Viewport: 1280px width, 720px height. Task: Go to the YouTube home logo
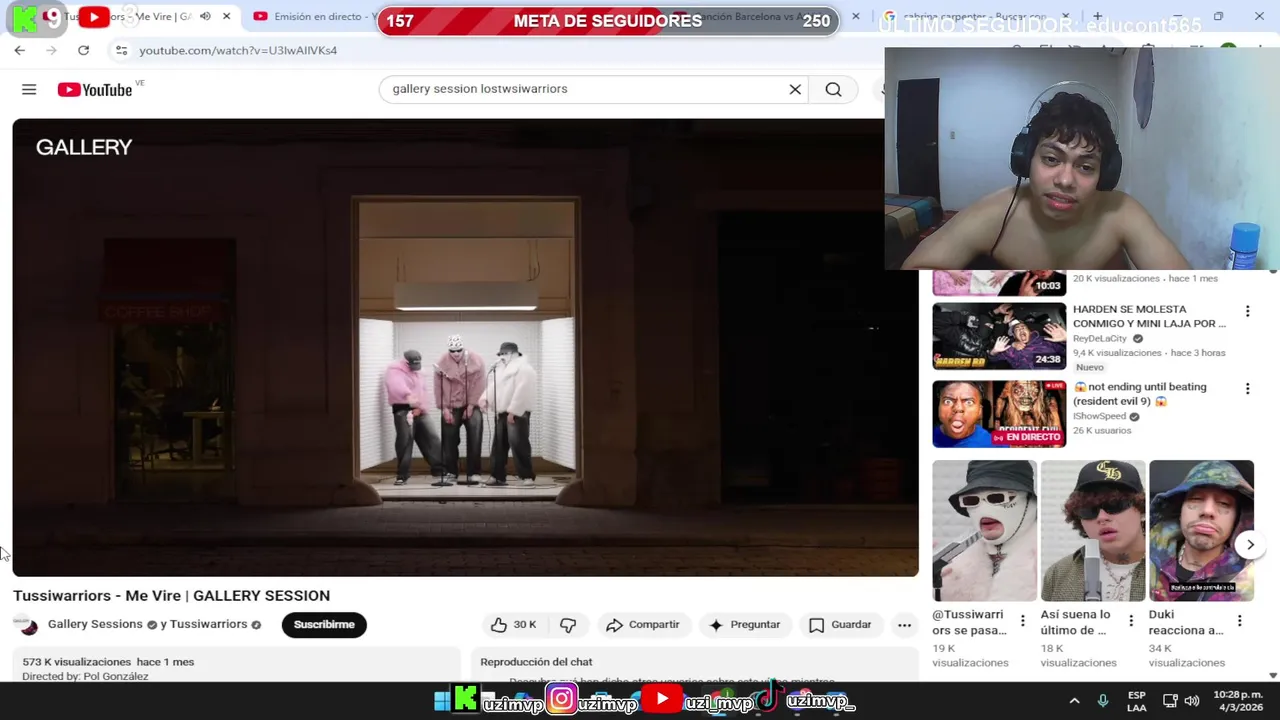coord(95,90)
